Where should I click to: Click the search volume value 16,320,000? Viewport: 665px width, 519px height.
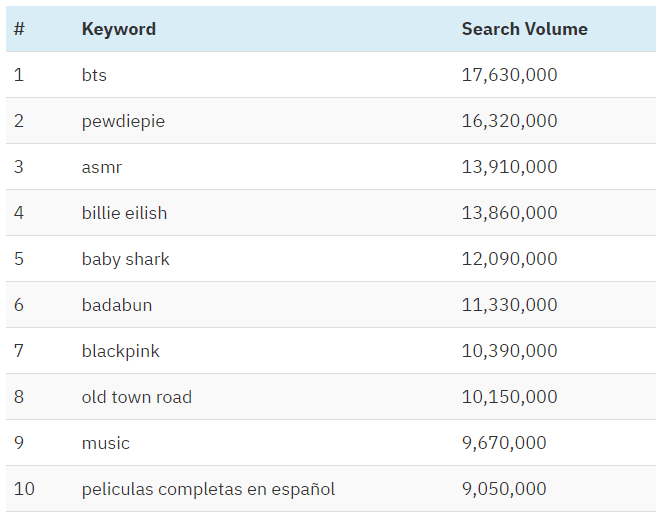(509, 121)
